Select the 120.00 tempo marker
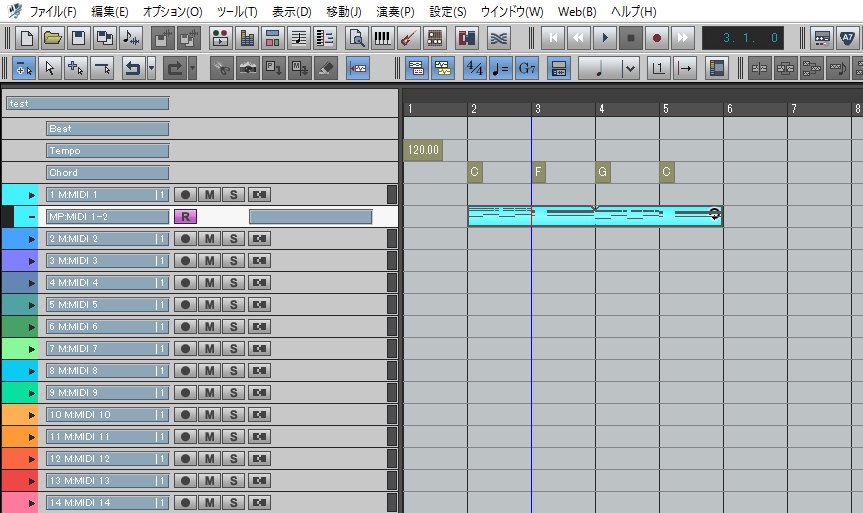The height and width of the screenshot is (513, 863). 423,150
